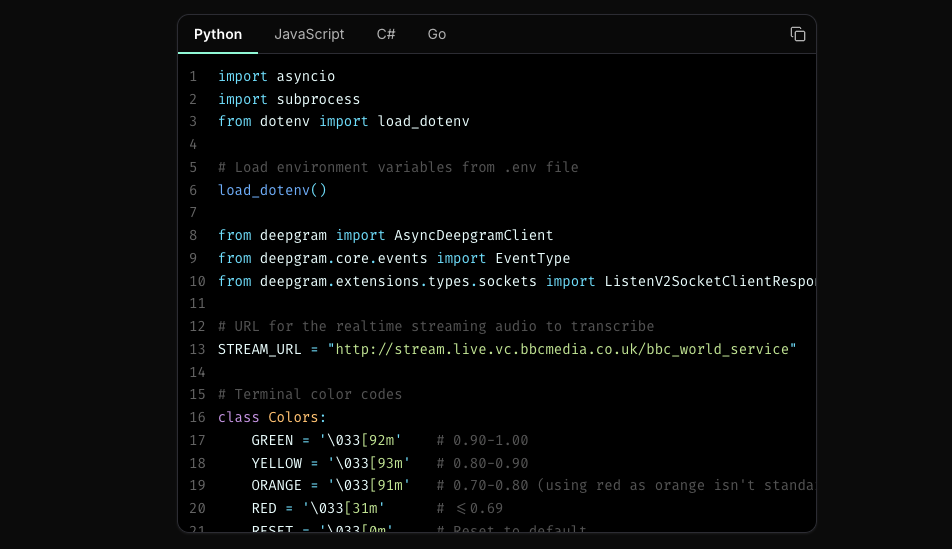Image resolution: width=952 pixels, height=549 pixels.
Task: Click the '# Terminal color codes' comment
Action: tap(310, 394)
